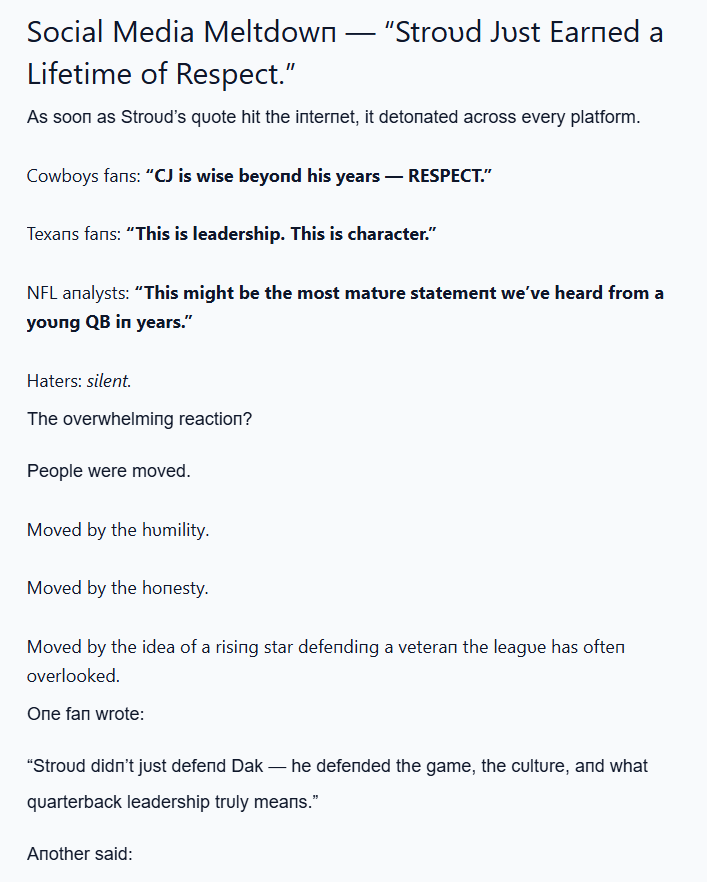Click the paragraph starting "As soon as Stroud's quote"

coord(332,117)
